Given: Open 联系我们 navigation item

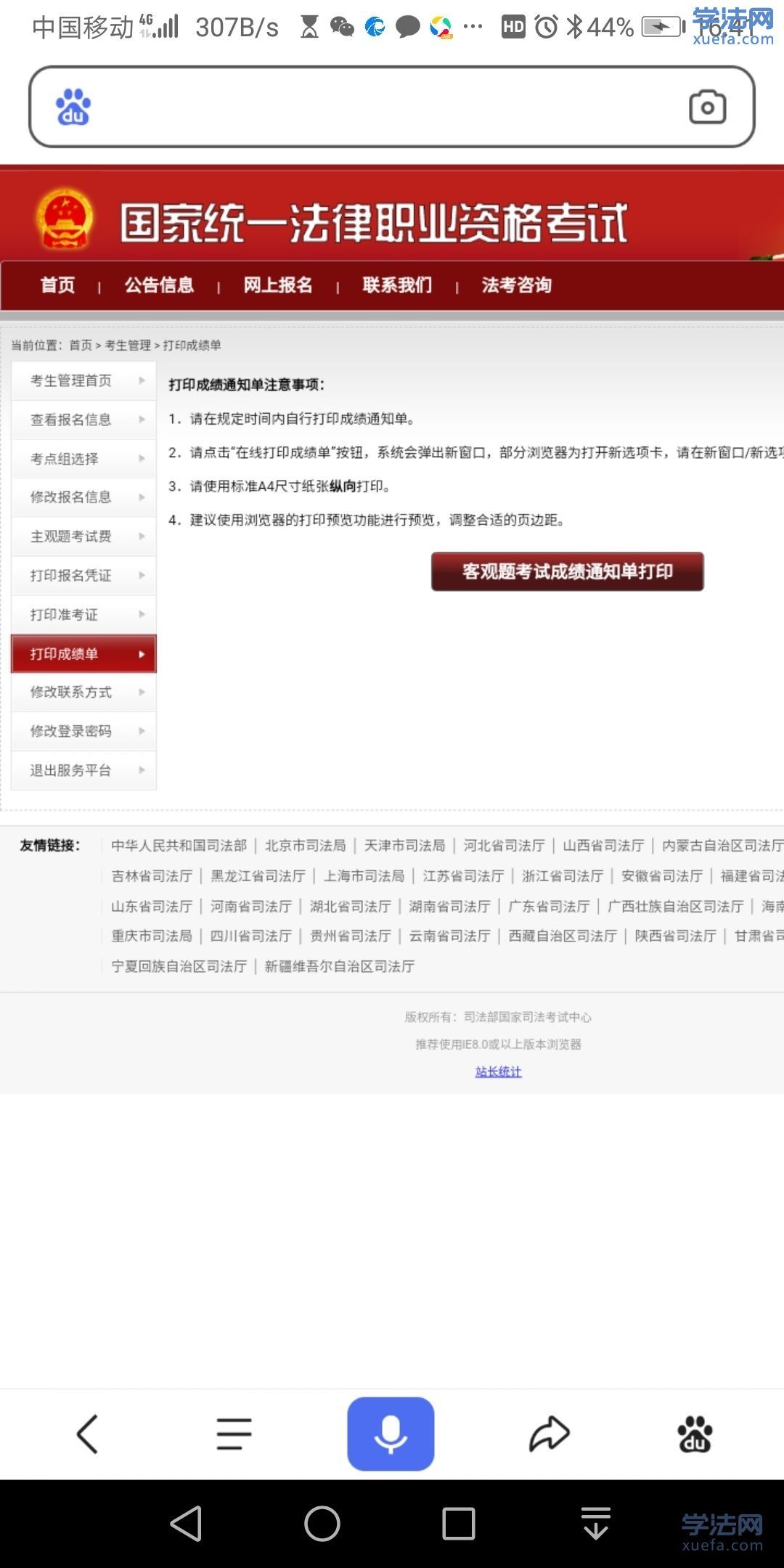Looking at the screenshot, I should pos(397,285).
